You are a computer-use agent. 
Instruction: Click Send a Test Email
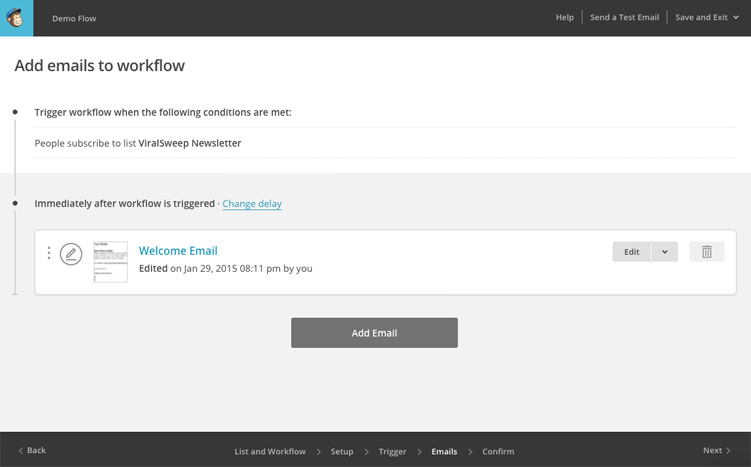pos(625,17)
